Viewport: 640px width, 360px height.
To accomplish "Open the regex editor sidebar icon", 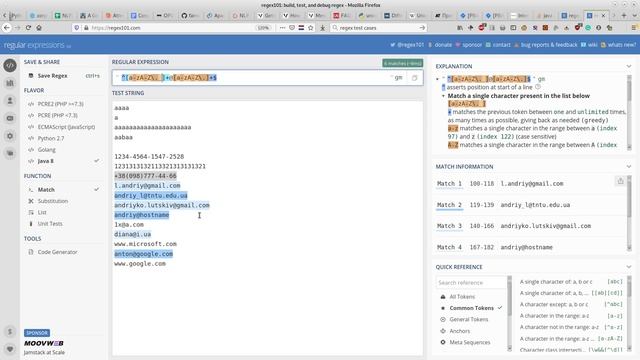I will click(10, 65).
